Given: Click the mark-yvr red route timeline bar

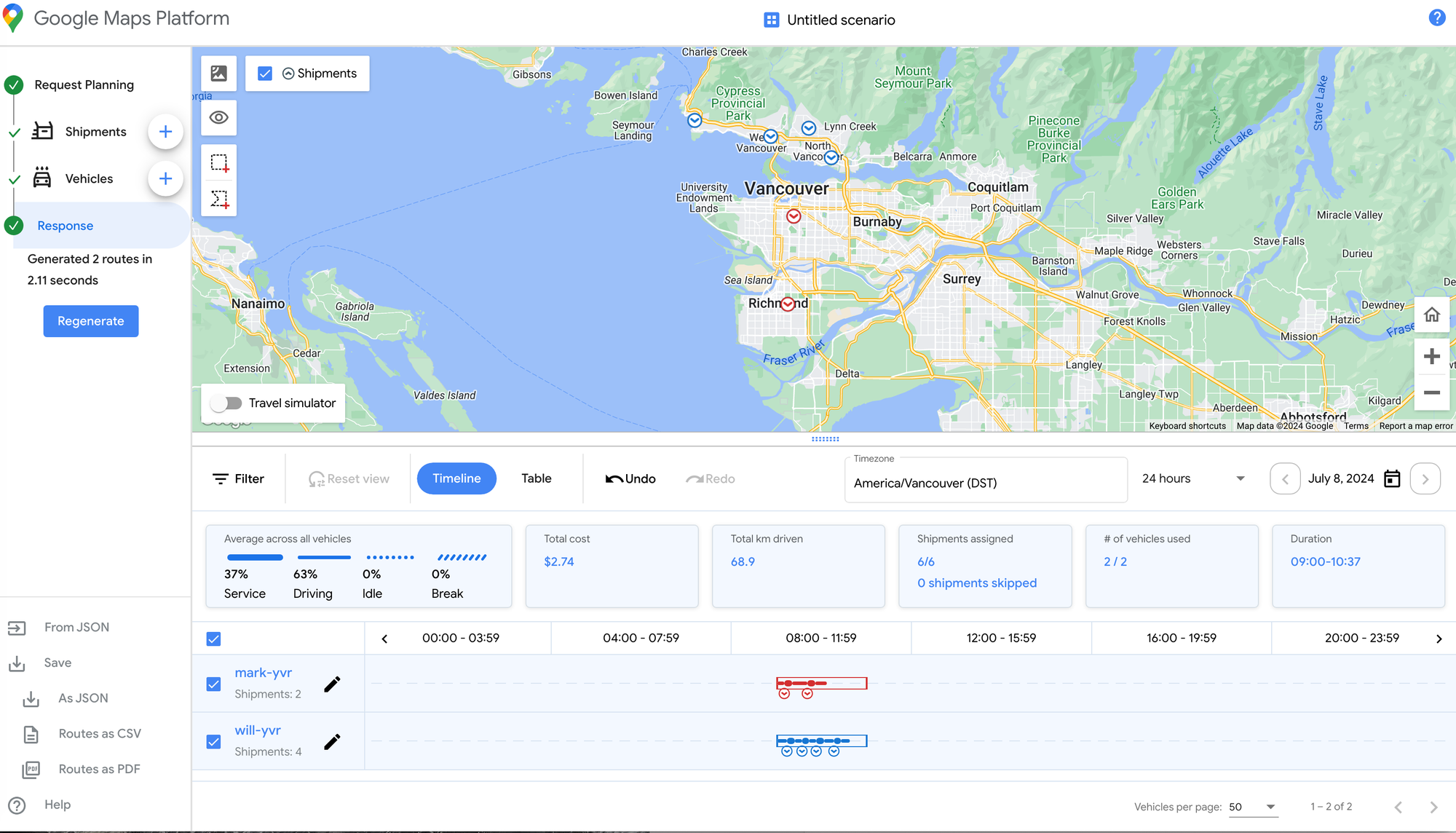Looking at the screenshot, I should (x=821, y=683).
